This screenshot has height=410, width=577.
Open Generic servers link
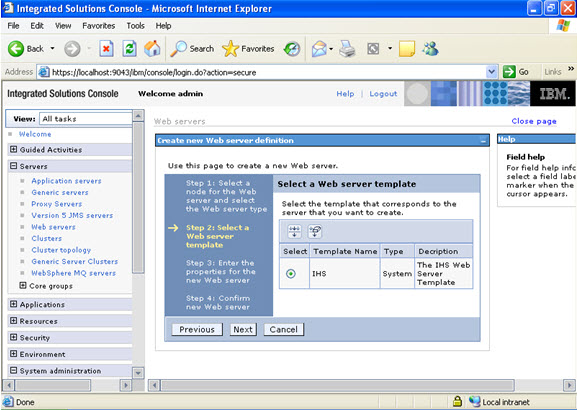(60, 192)
